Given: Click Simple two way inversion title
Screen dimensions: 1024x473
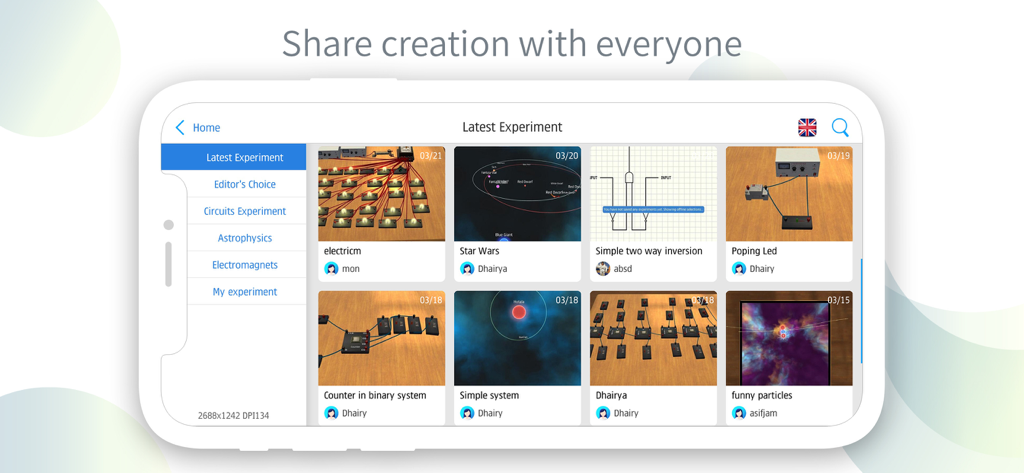Looking at the screenshot, I should click(x=648, y=251).
